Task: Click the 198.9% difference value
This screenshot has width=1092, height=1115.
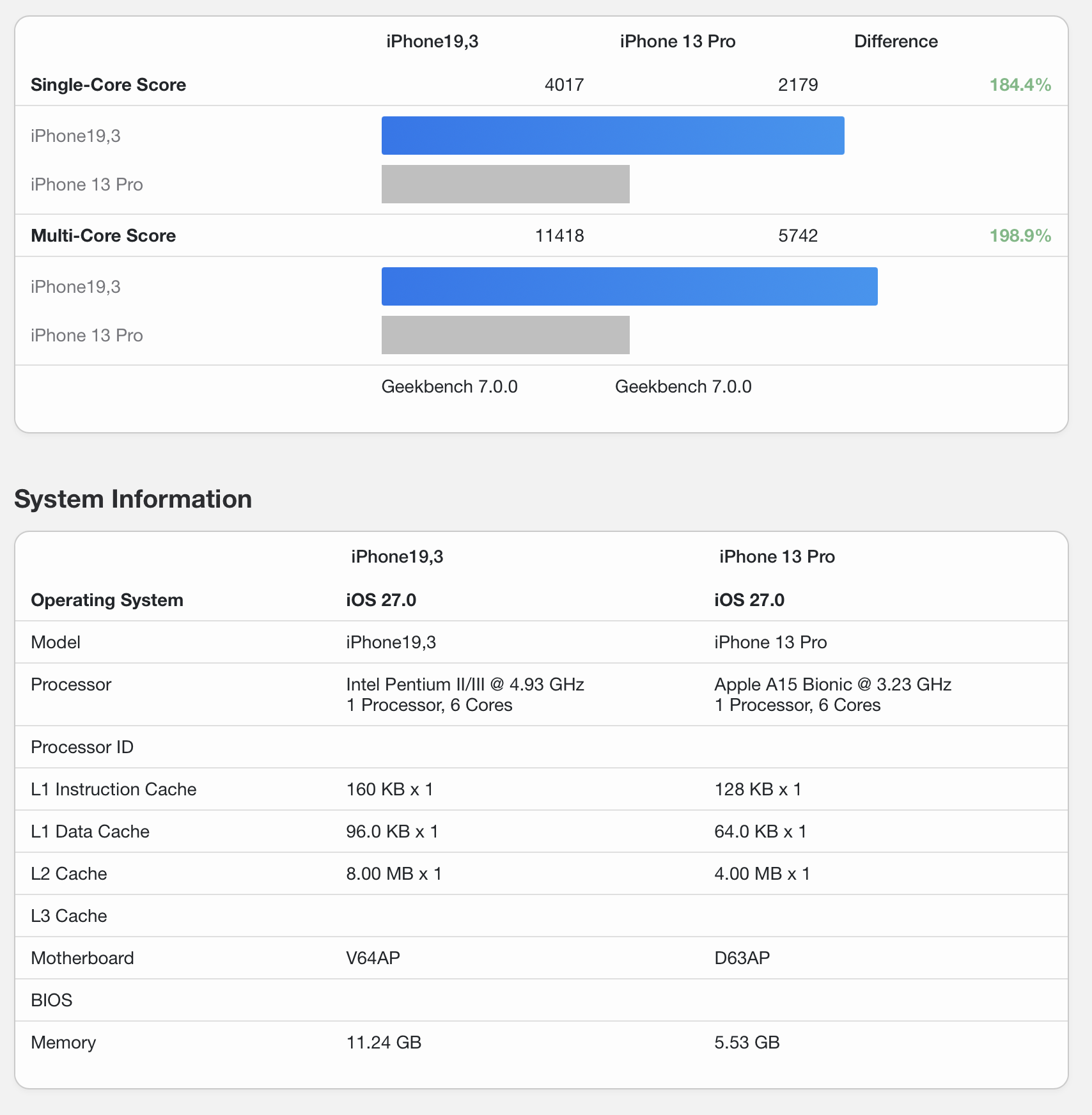Action: pos(1020,236)
